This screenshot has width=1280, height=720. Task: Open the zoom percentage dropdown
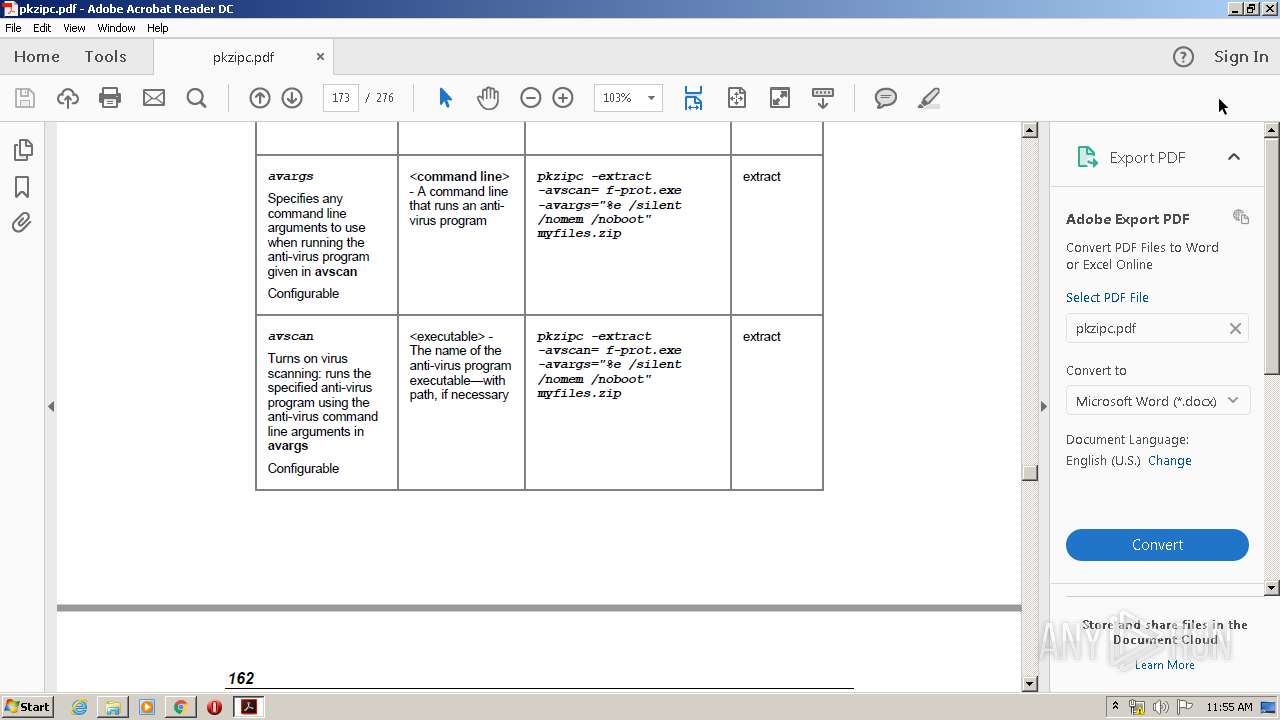point(652,98)
